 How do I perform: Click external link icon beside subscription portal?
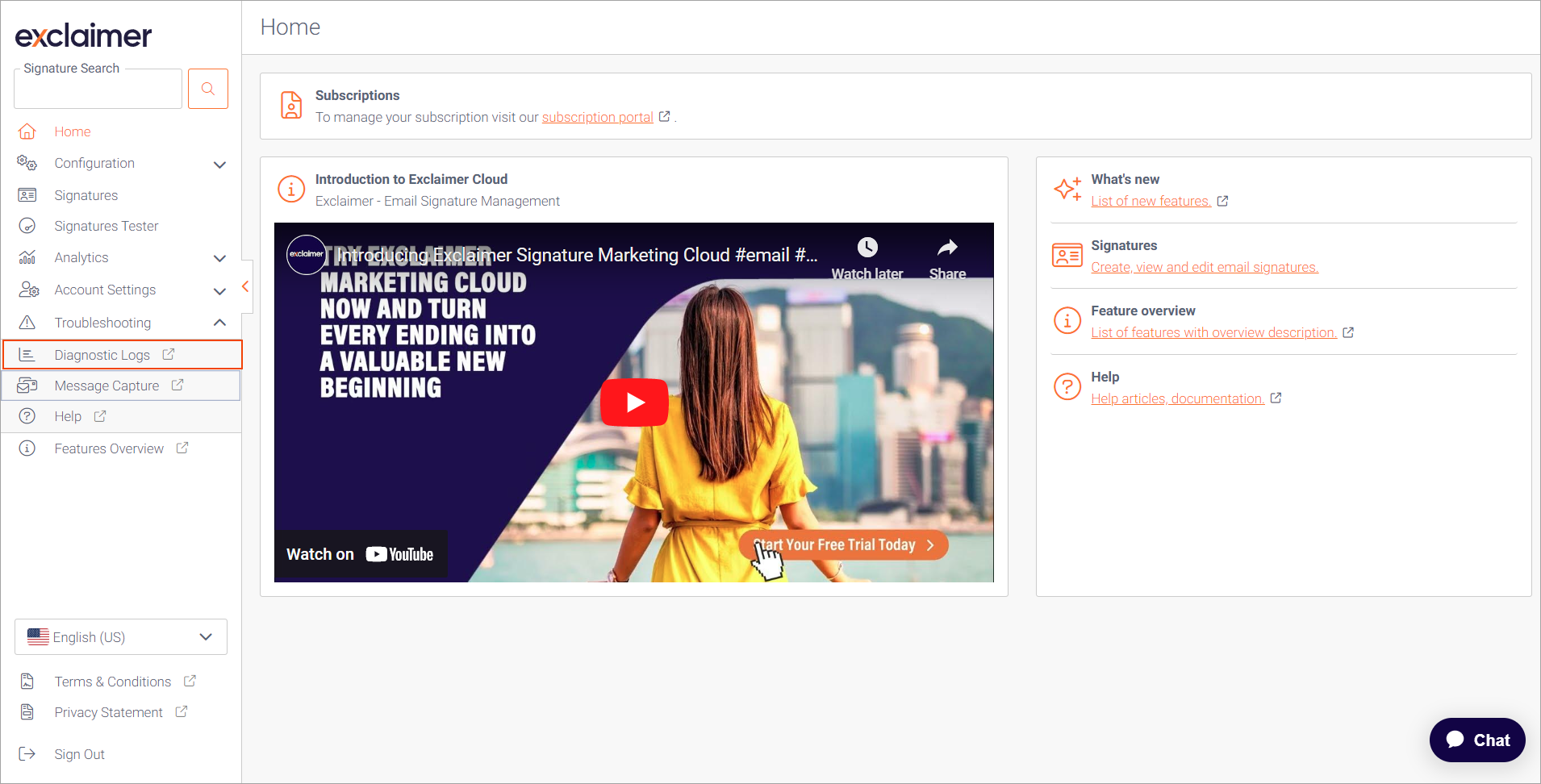tap(665, 116)
